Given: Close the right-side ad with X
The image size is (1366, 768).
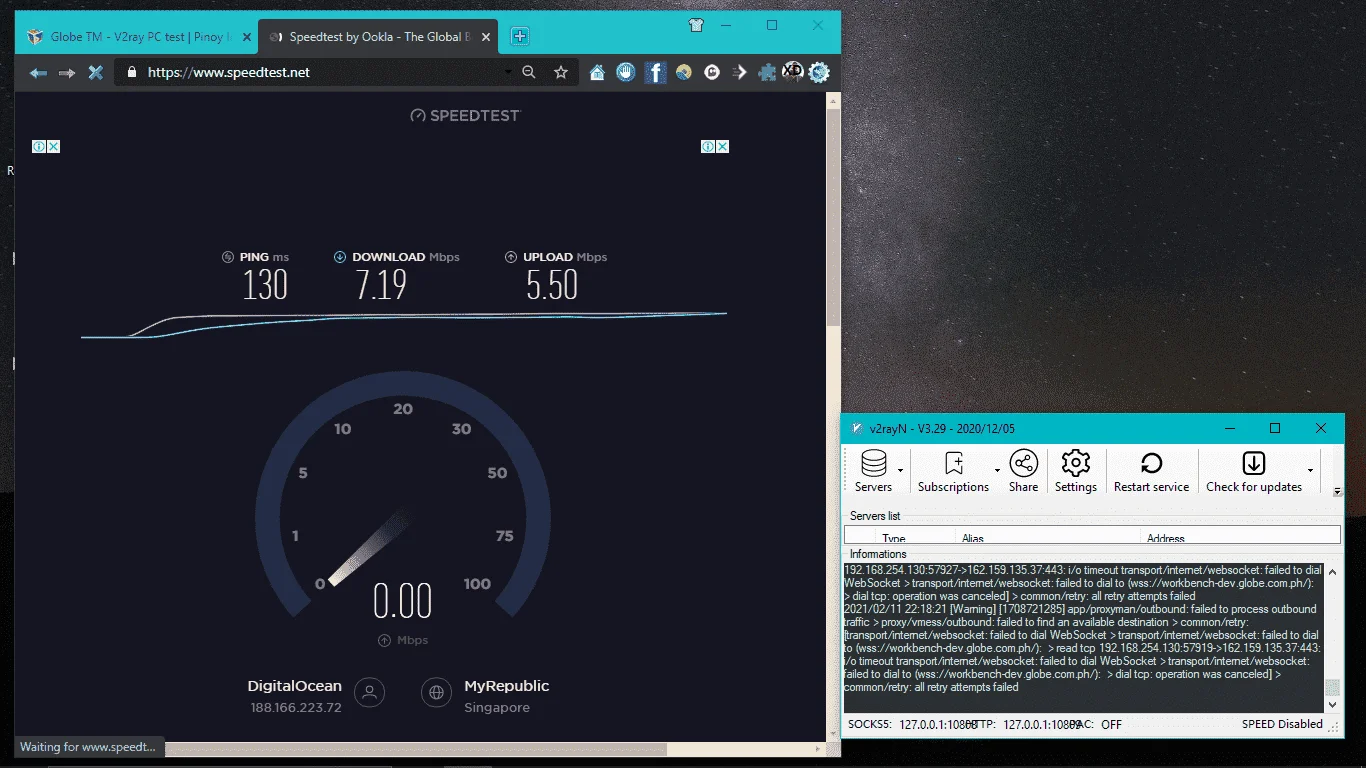Looking at the screenshot, I should pos(722,146).
